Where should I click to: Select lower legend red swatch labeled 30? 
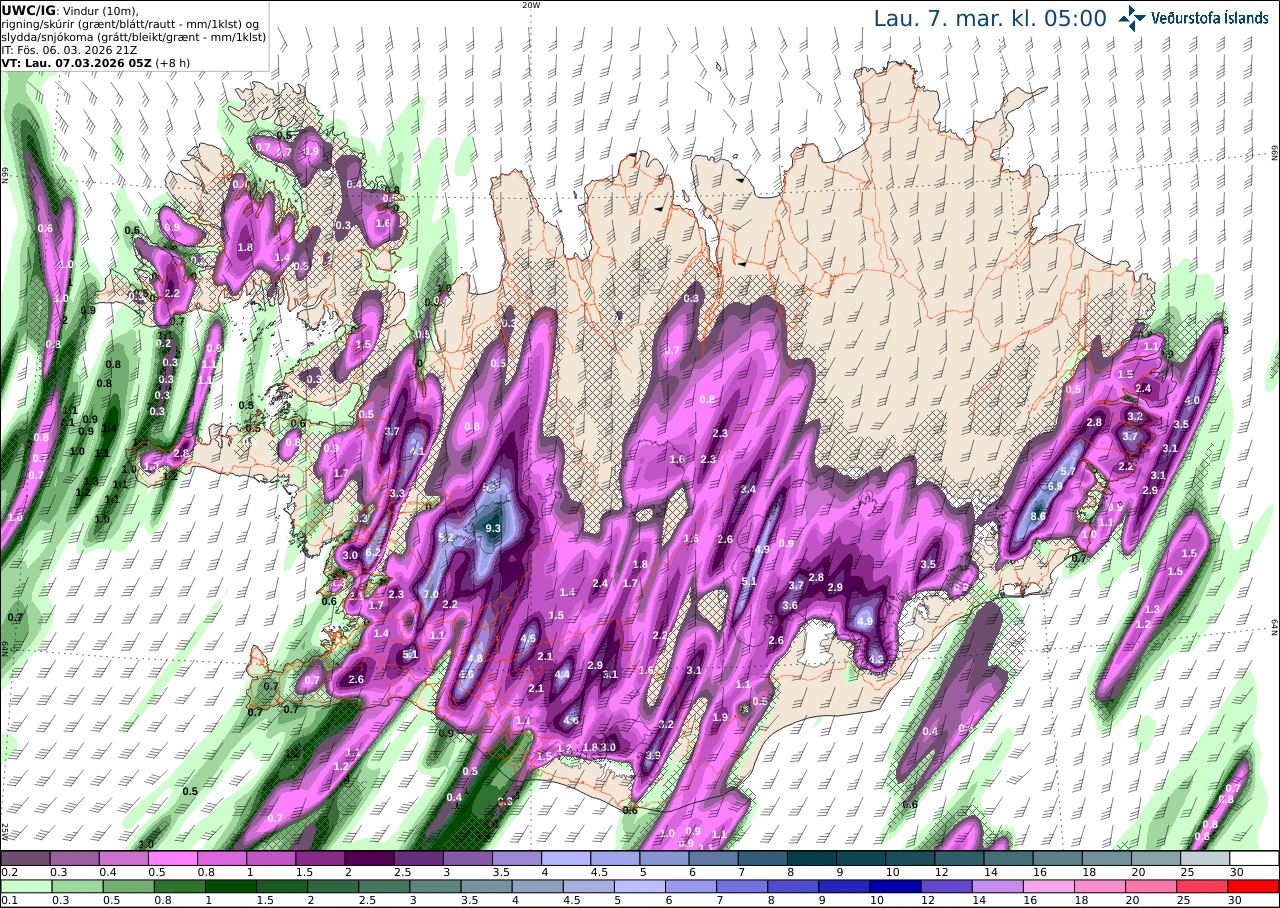(x=1255, y=886)
